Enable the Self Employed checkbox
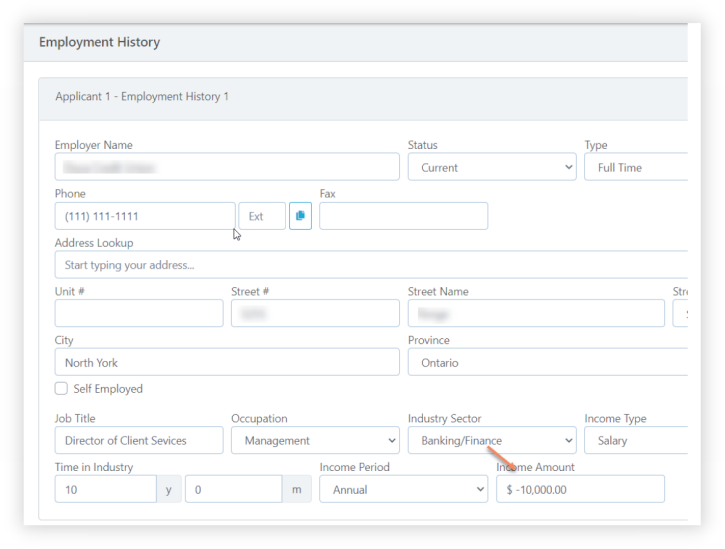Viewport: 725px width, 549px height. pyautogui.click(x=62, y=388)
